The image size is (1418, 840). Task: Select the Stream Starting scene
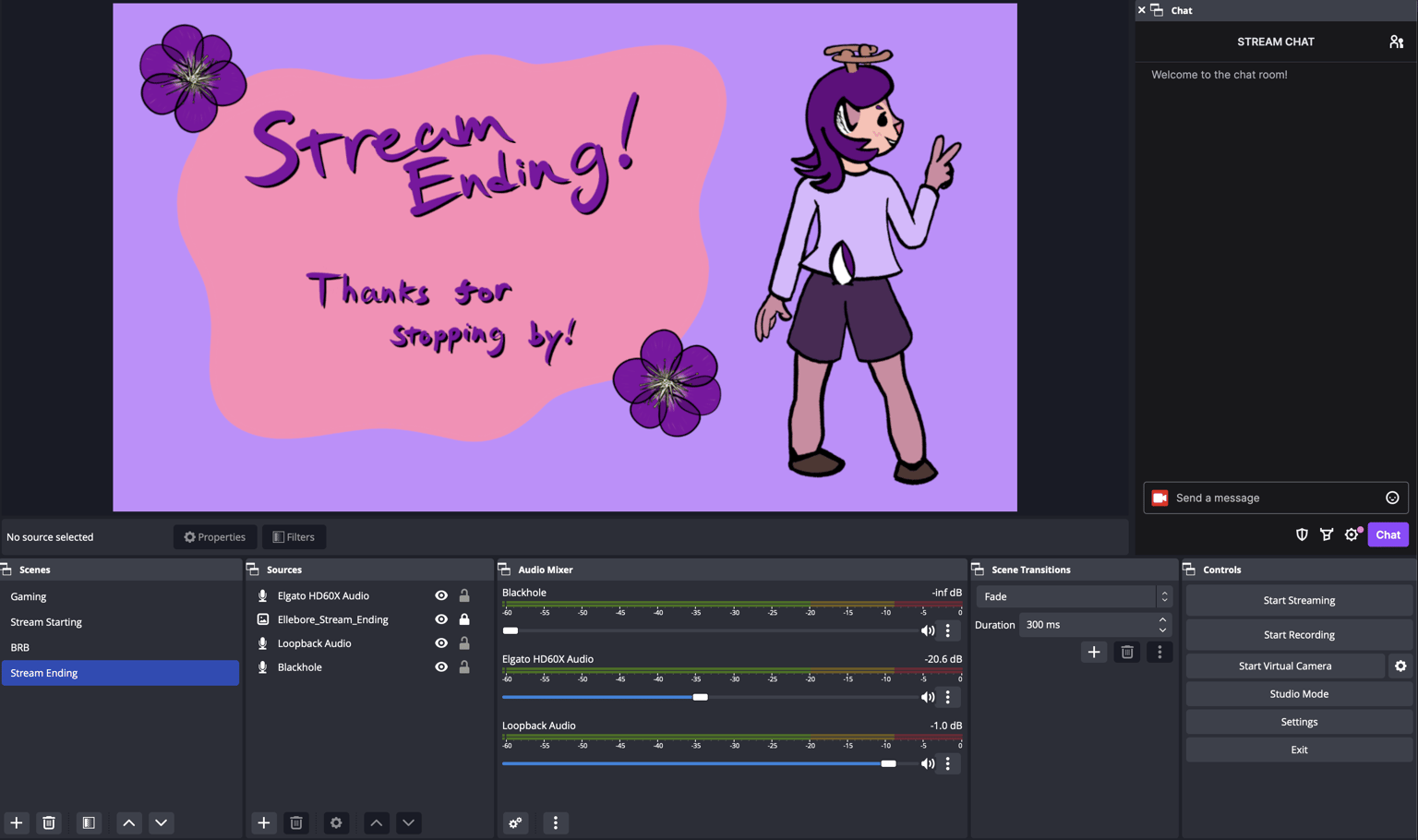[120, 622]
